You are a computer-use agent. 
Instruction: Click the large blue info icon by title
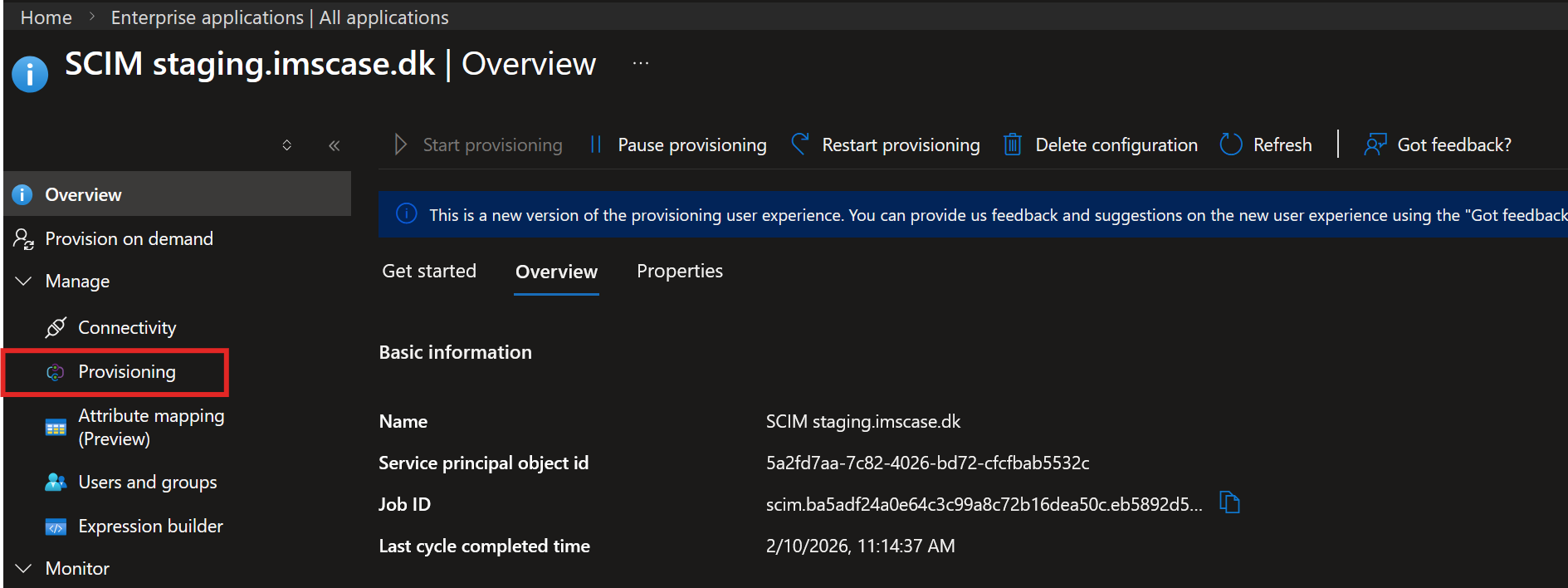pos(30,74)
